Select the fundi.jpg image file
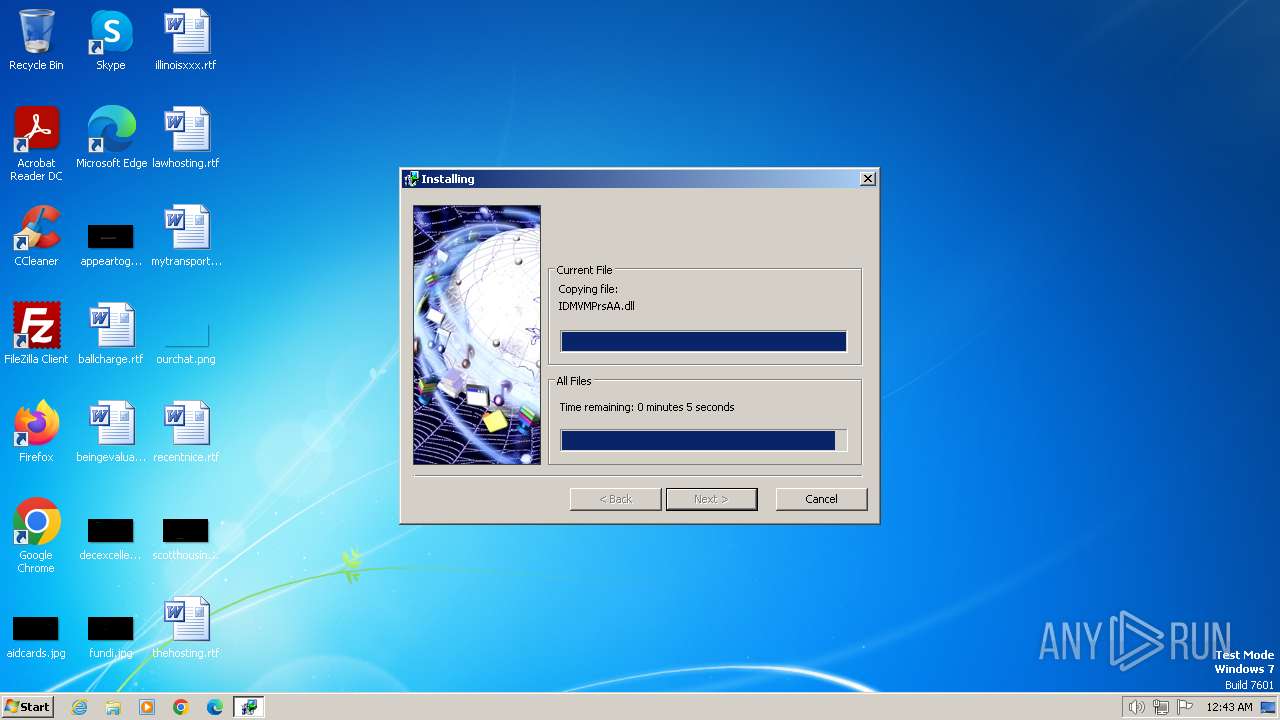This screenshot has width=1280, height=720. [x=110, y=637]
